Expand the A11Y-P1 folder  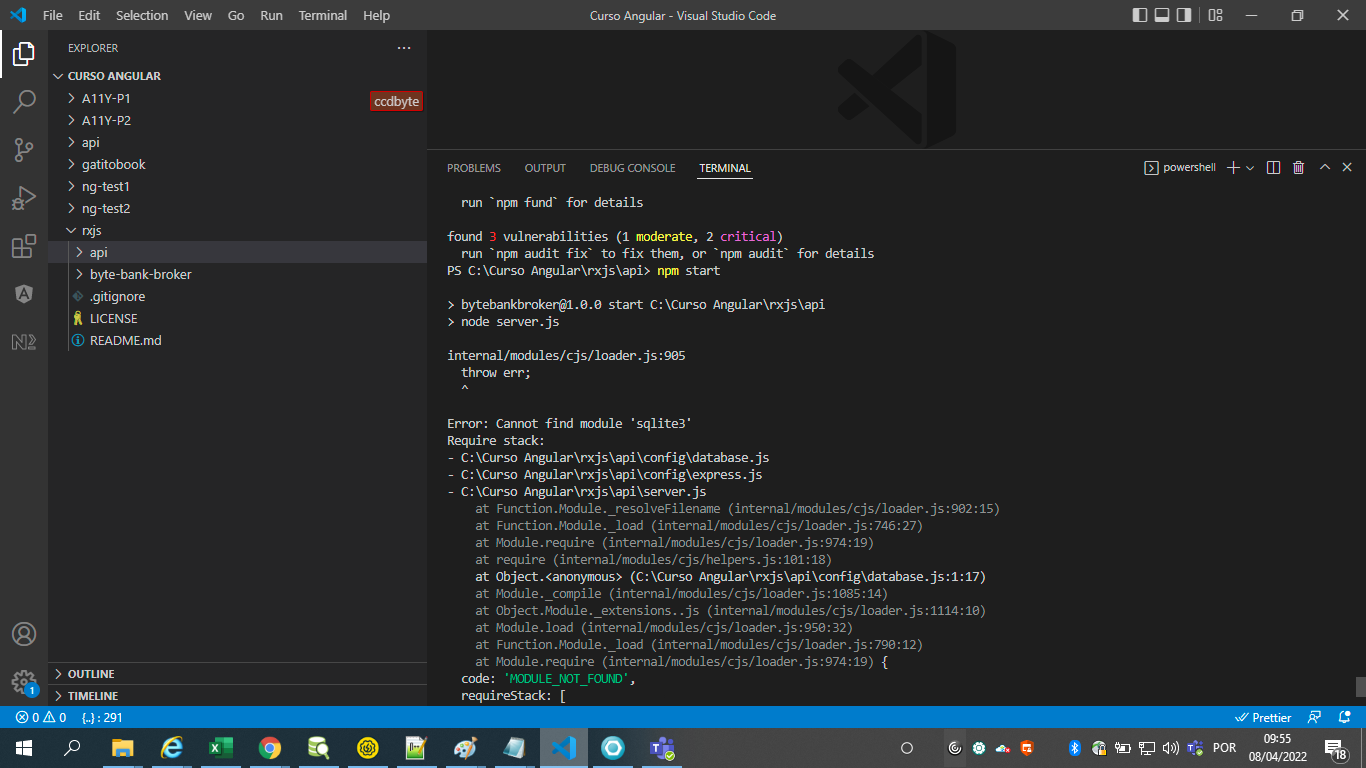[x=238, y=98]
